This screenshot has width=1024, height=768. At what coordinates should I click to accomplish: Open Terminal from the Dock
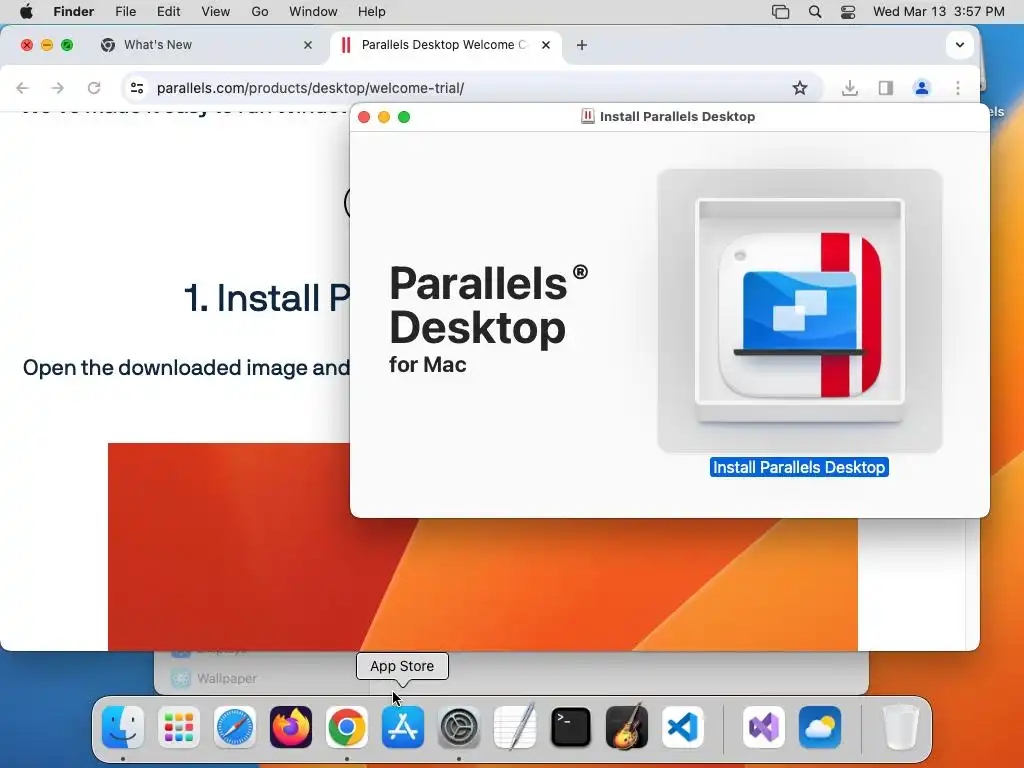coord(571,727)
